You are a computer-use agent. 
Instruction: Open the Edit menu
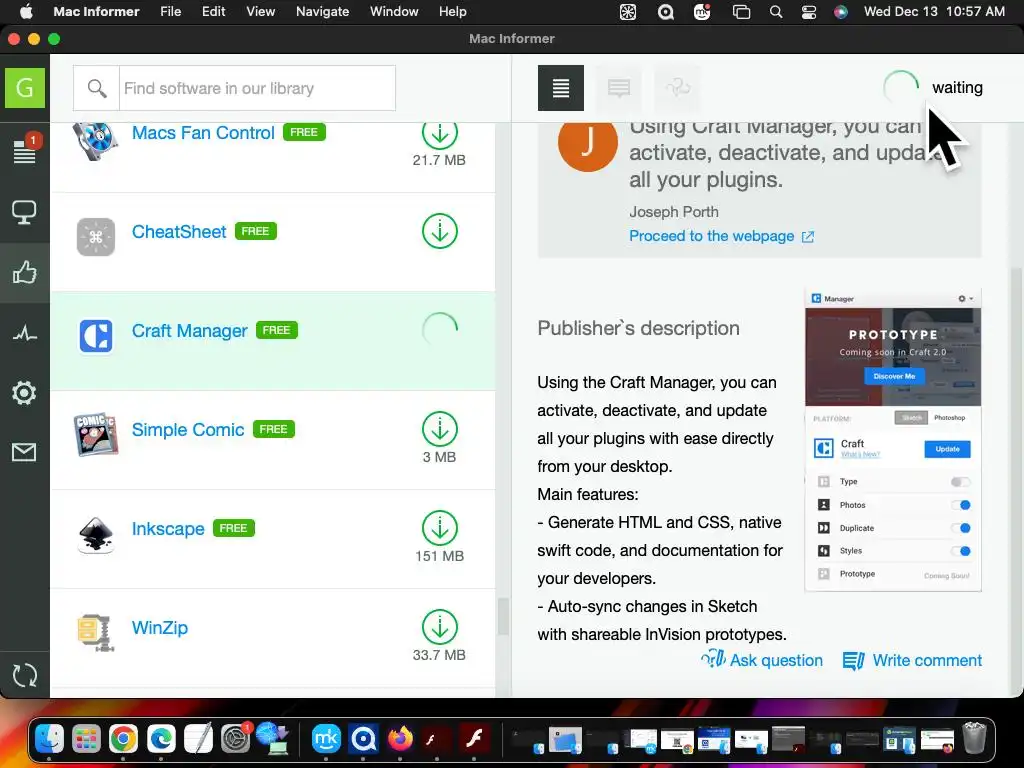click(214, 12)
